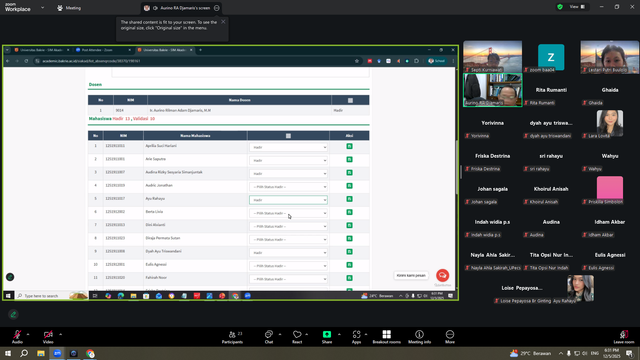
Task: Open the More options menu
Action: tap(449, 337)
